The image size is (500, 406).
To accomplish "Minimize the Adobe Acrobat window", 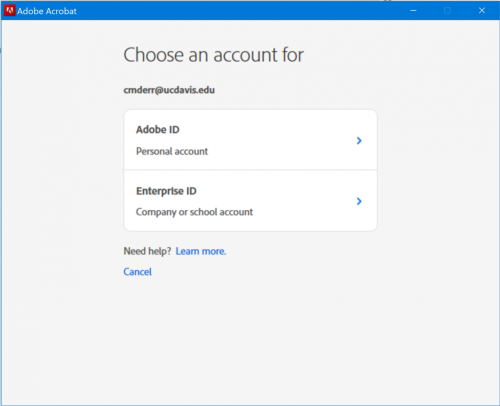I will click(x=413, y=11).
